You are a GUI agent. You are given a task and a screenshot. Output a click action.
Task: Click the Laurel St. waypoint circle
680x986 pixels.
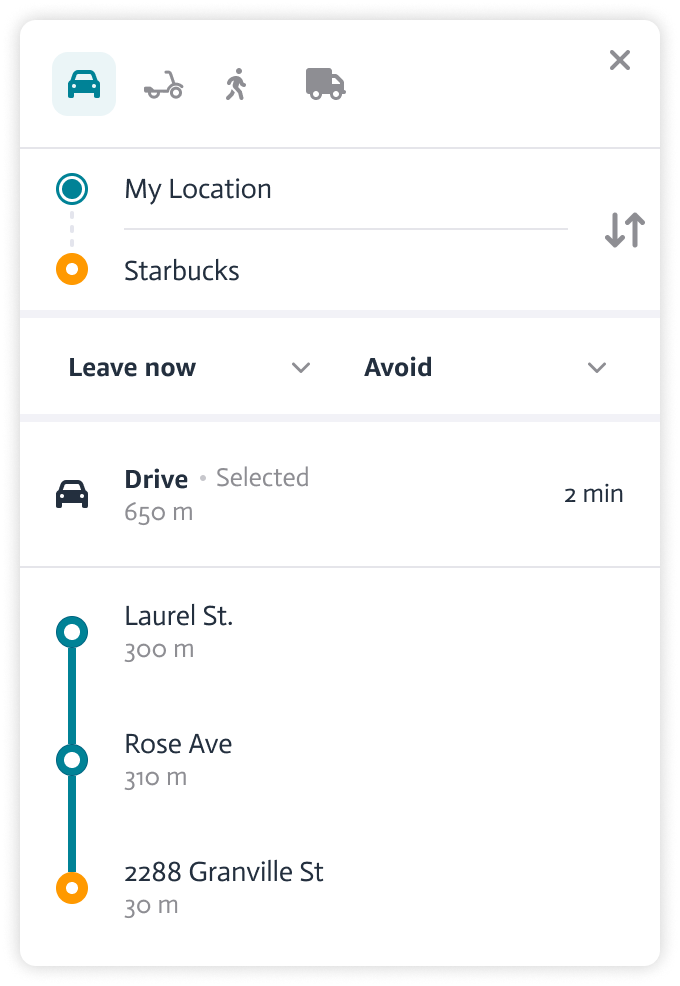[71, 631]
